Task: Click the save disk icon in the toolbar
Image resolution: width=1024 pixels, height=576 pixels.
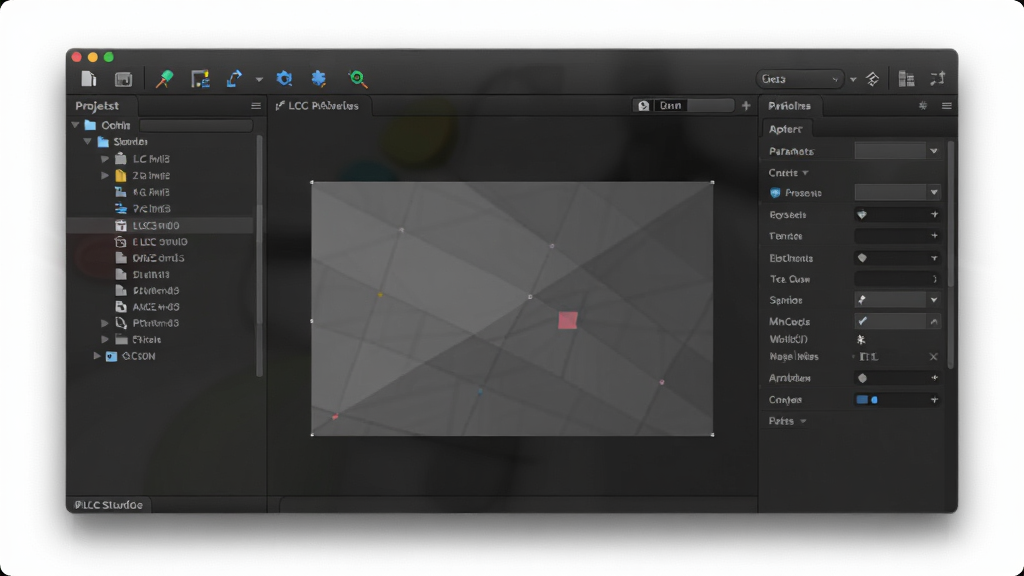Action: (123, 79)
